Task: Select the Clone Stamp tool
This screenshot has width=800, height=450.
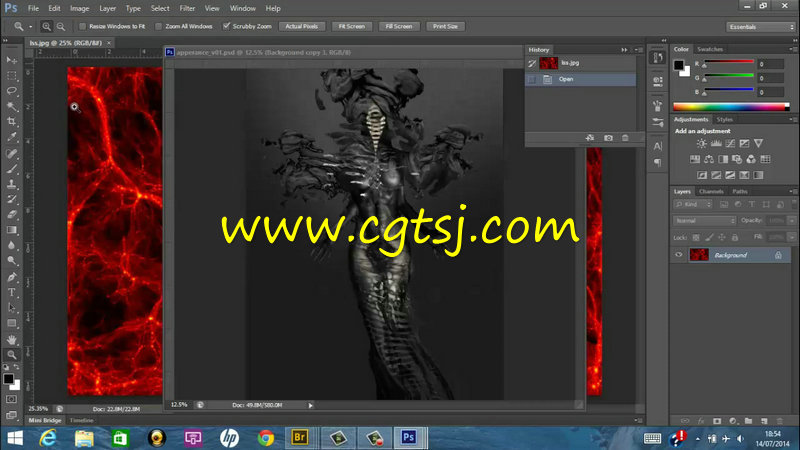Action: 12,184
